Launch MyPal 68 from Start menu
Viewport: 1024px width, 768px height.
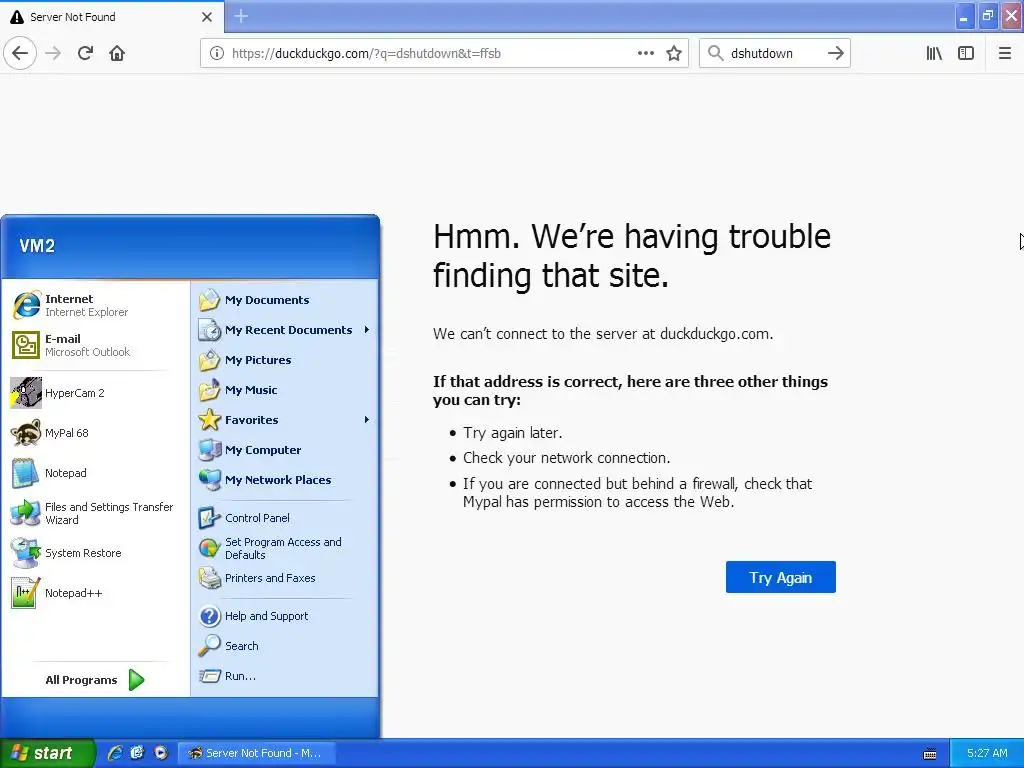95,433
